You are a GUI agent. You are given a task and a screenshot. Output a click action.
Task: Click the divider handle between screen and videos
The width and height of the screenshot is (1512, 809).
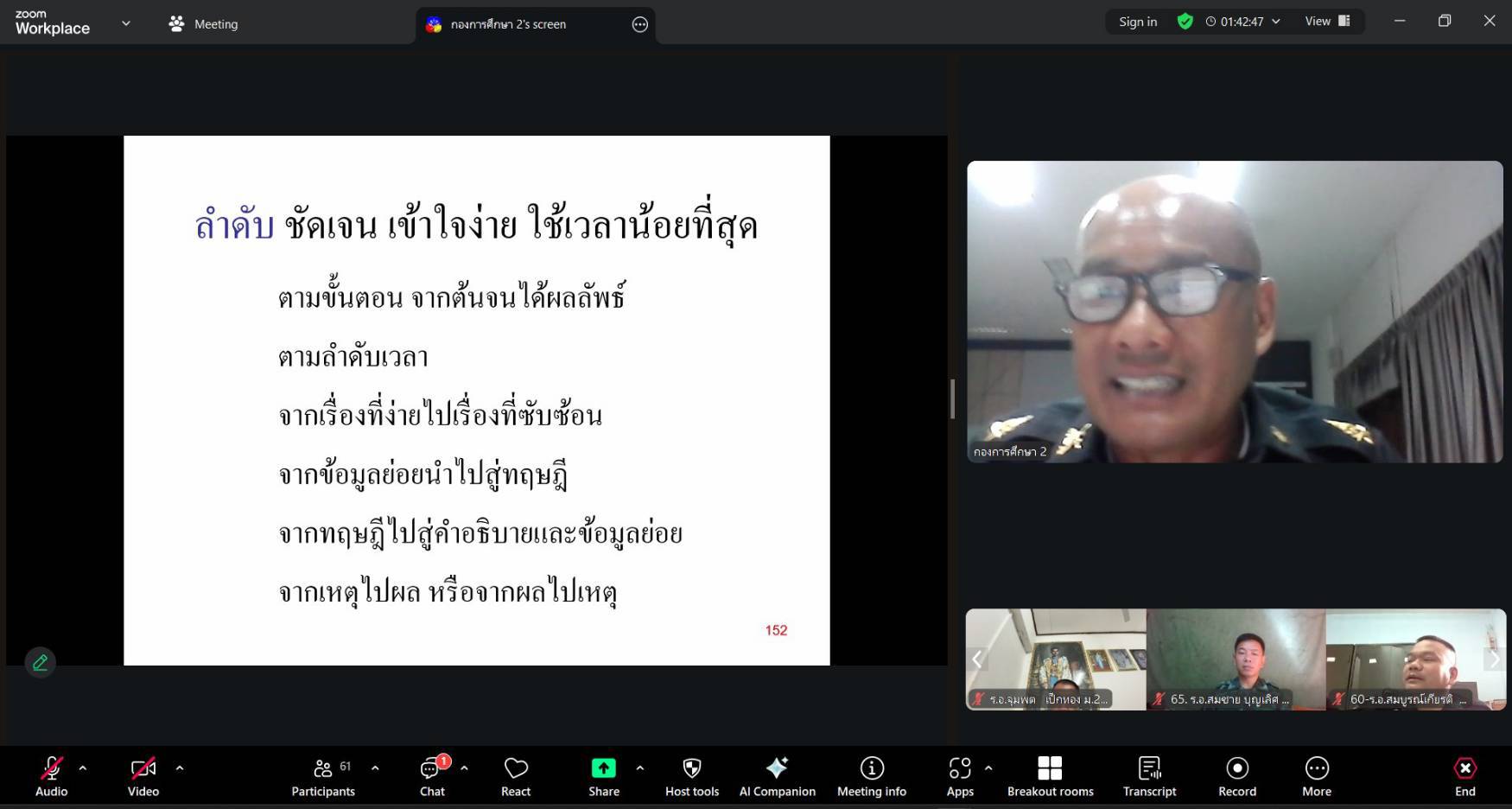point(953,398)
